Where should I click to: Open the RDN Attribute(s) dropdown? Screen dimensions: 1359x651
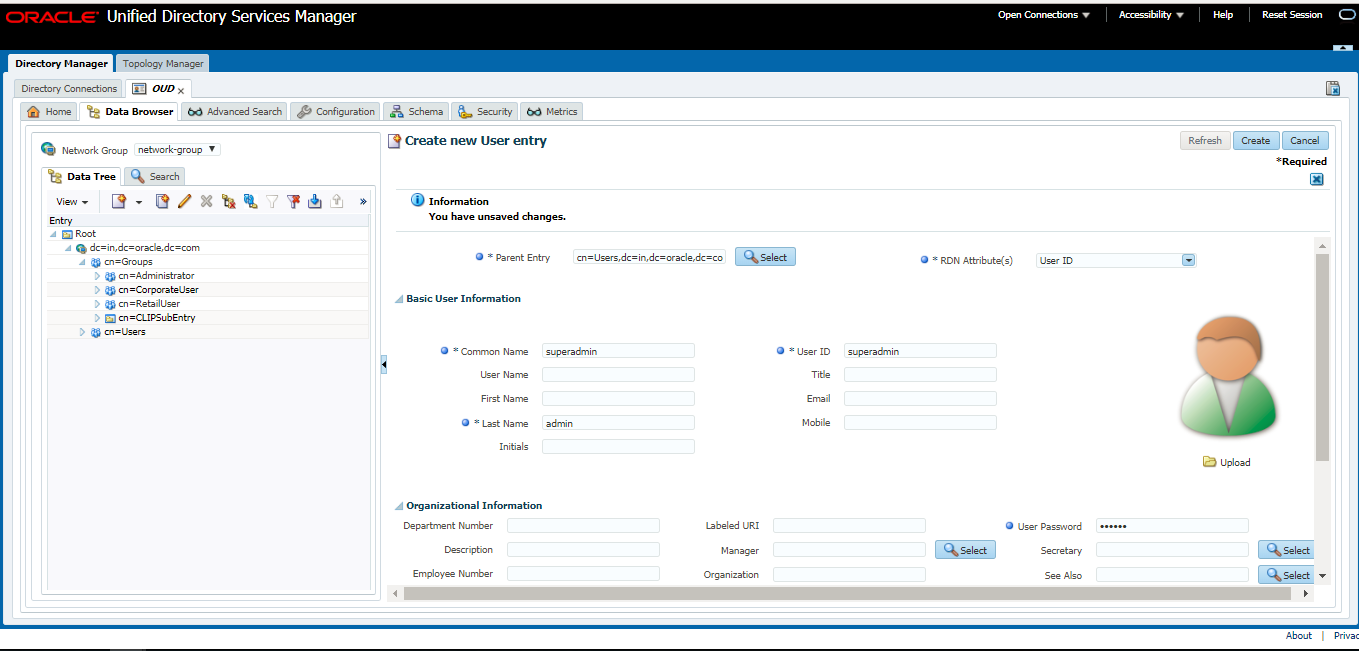coord(1189,260)
